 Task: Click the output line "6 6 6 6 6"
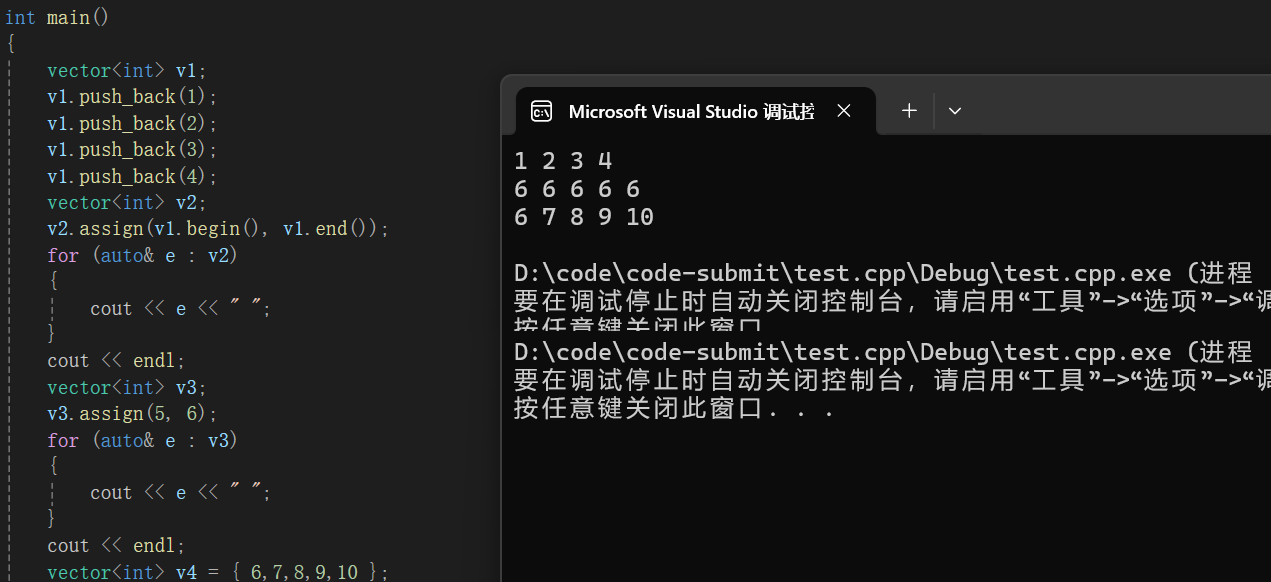[x=577, y=189]
